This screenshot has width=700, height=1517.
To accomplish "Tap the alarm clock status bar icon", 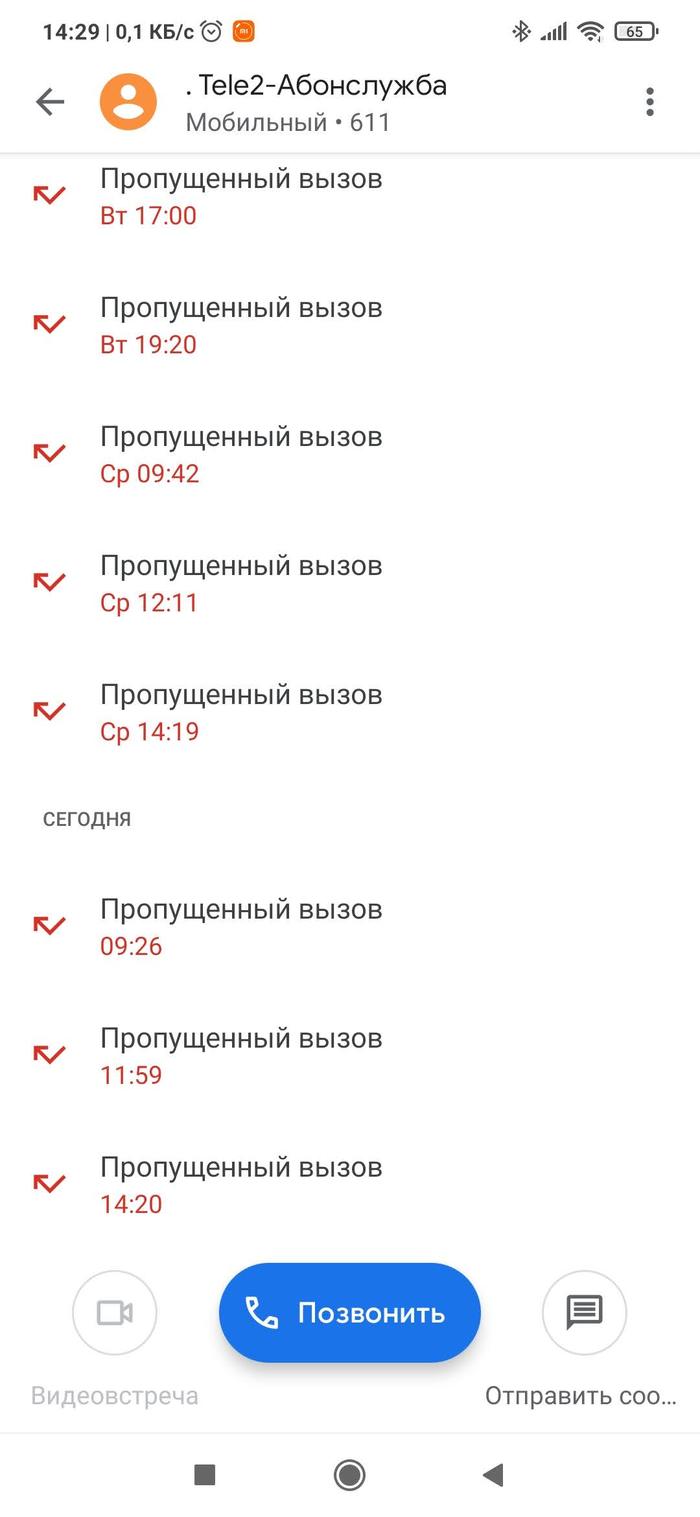I will coord(208,31).
